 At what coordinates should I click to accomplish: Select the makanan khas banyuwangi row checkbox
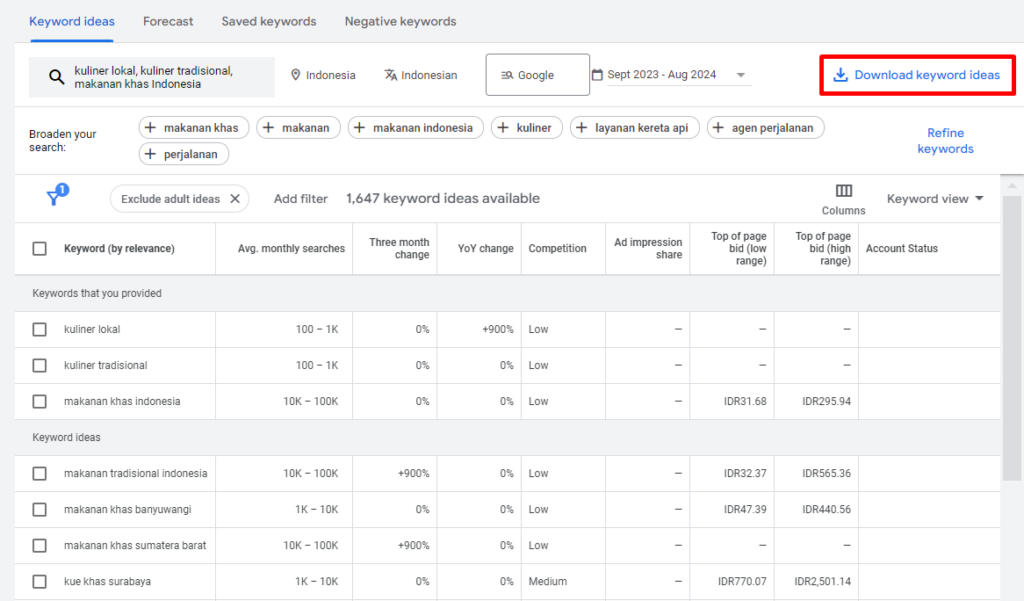tap(40, 510)
